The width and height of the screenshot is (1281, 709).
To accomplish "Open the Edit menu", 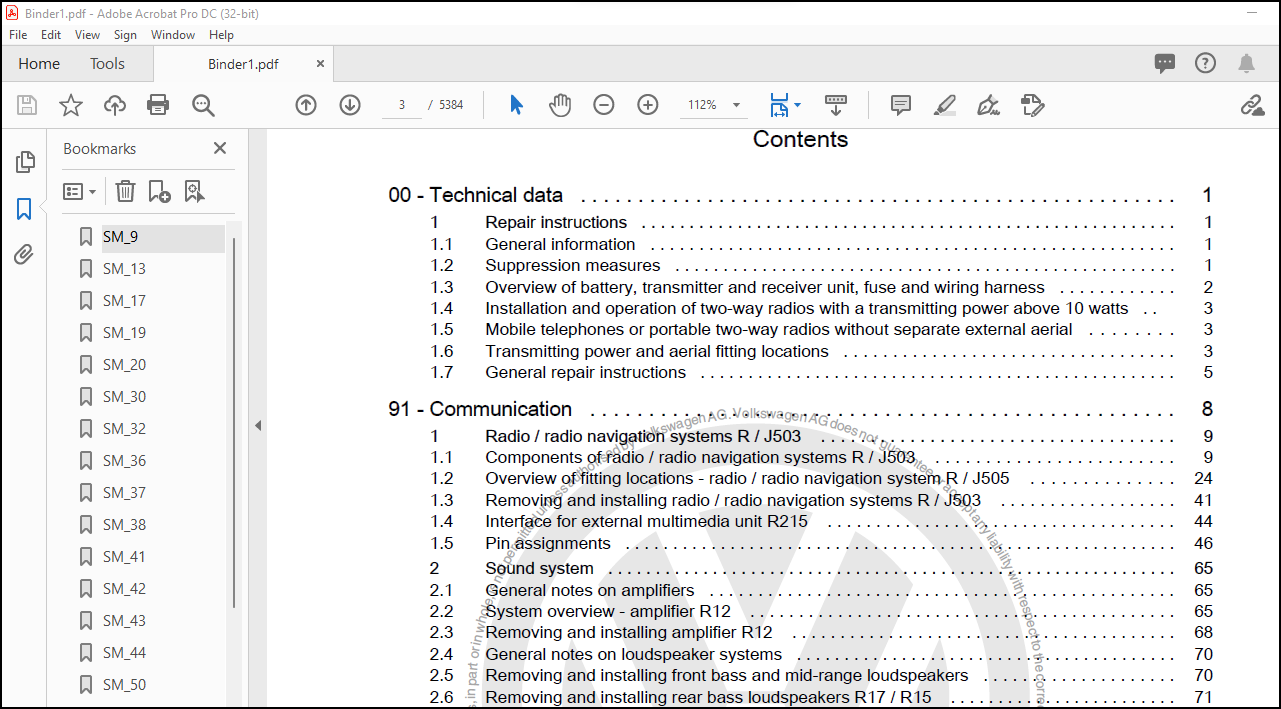I will (51, 34).
